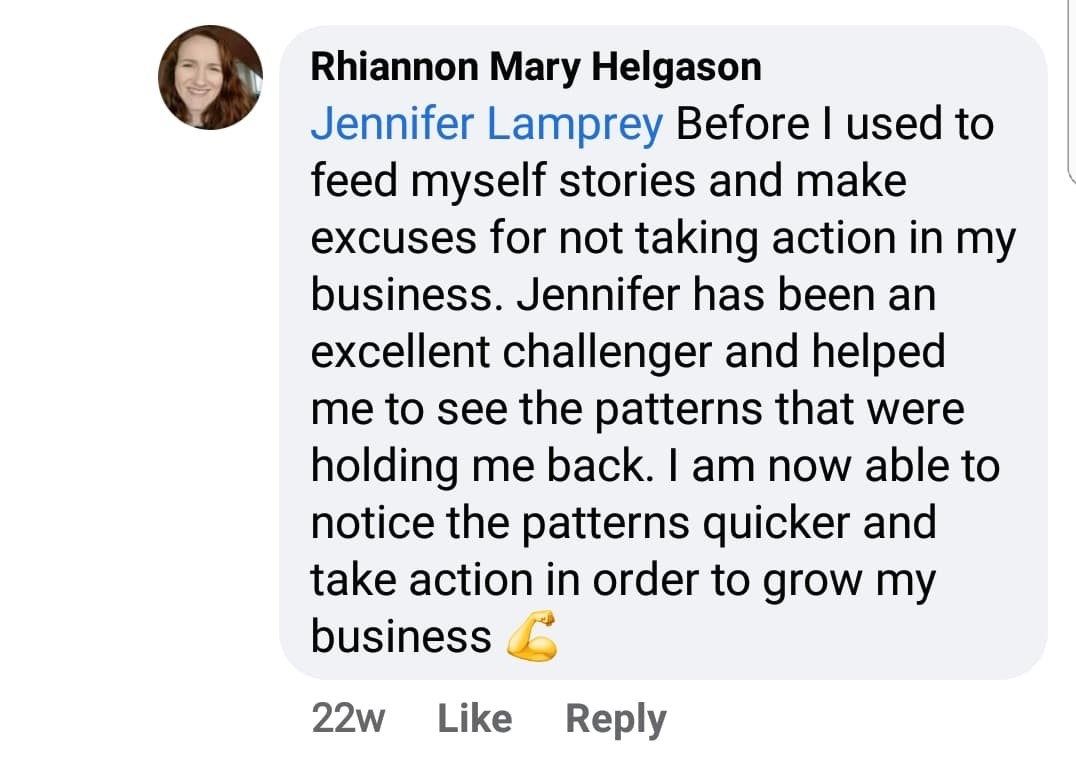Open the blue Jennifer Lamprey mention
Viewport: 1076px width, 761px height.
pos(487,125)
